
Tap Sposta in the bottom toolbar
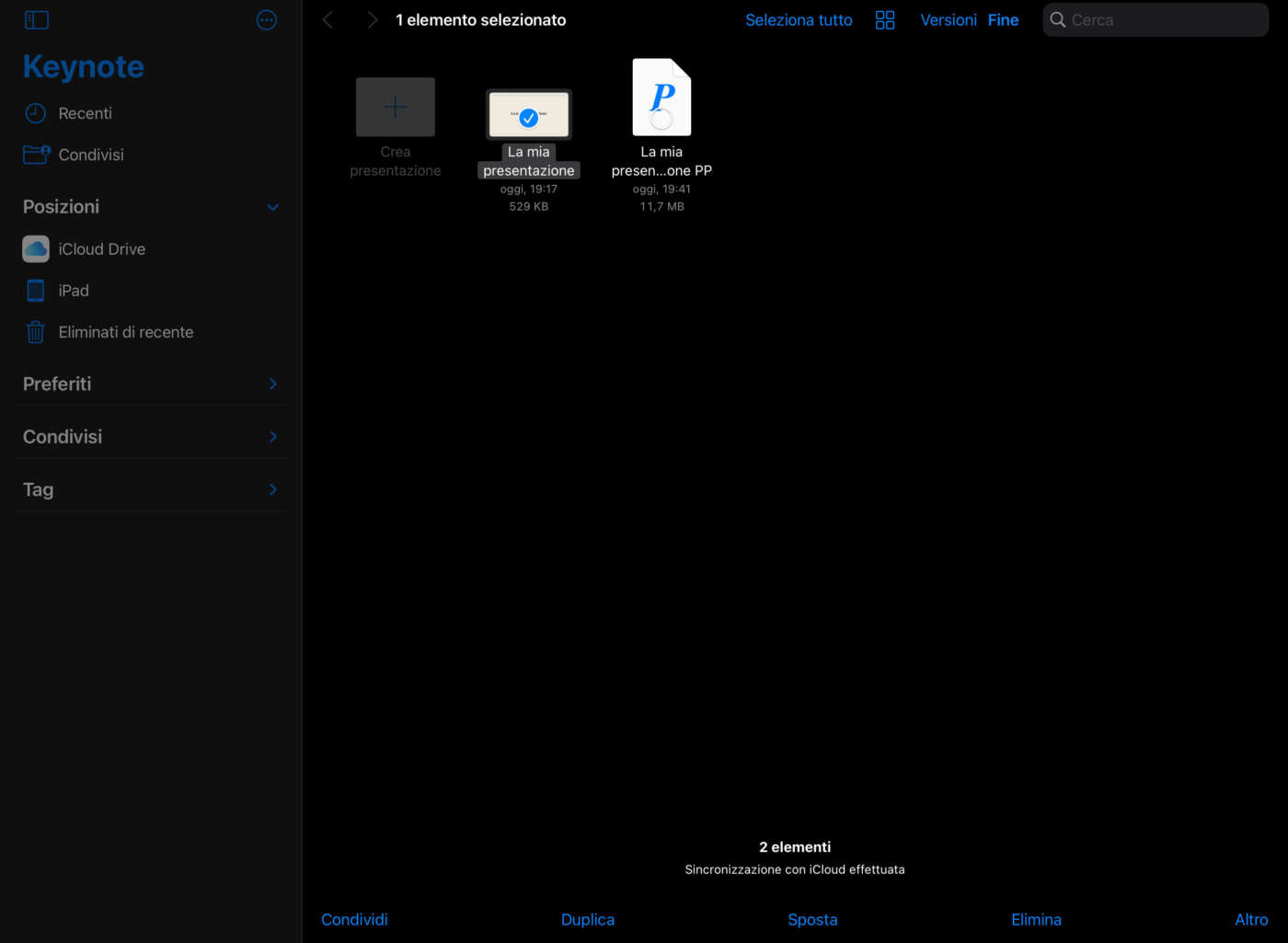pos(812,919)
